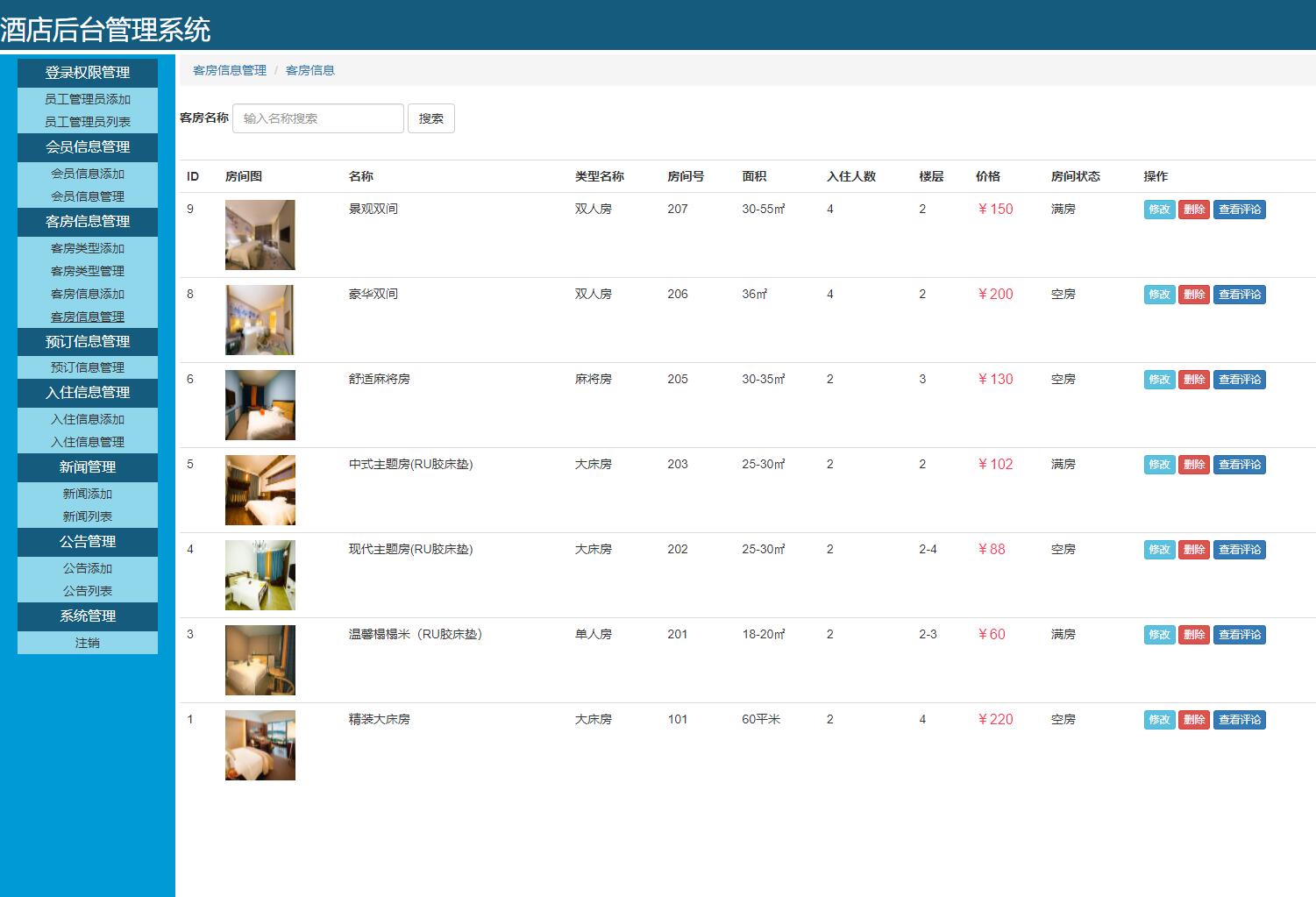1316x897 pixels.
Task: Click 注销 to log out
Action: pos(87,642)
